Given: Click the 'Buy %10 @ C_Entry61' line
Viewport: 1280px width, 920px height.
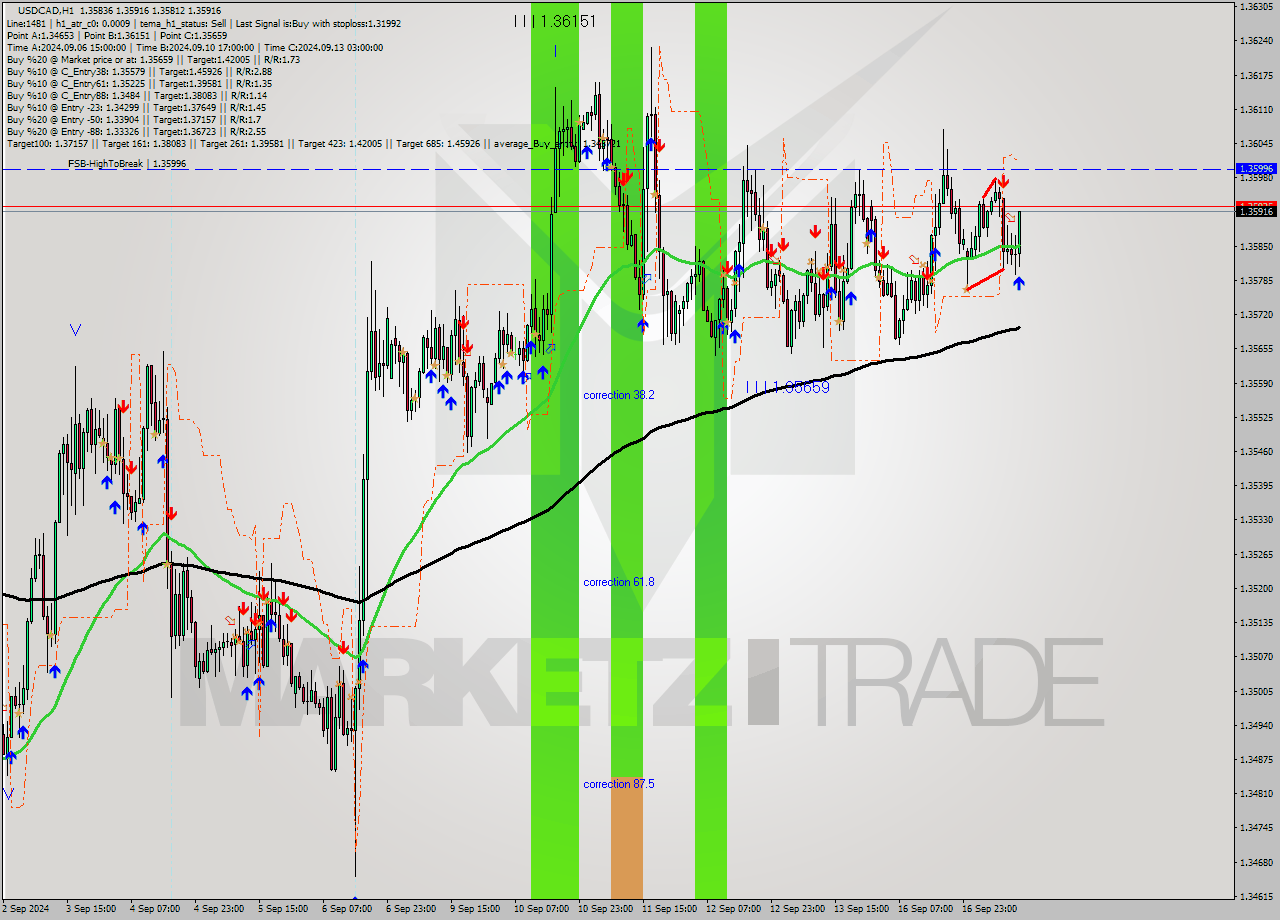Looking at the screenshot, I should pyautogui.click(x=139, y=84).
